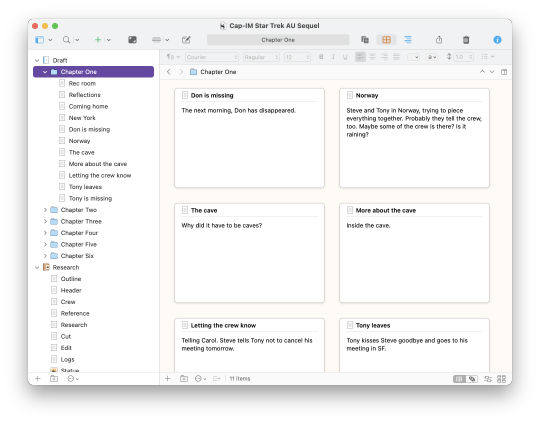
Task: Open font size 12 dropdown
Action: coord(297,57)
